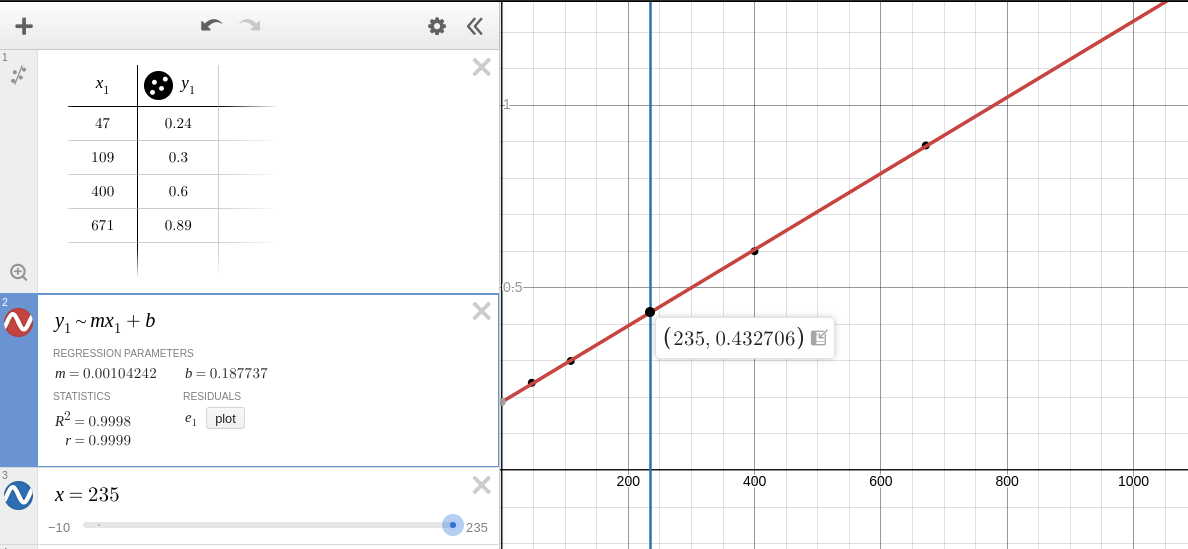Screen dimensions: 1188x549
Task: Toggle the y1 column point style icon
Action: (158, 85)
